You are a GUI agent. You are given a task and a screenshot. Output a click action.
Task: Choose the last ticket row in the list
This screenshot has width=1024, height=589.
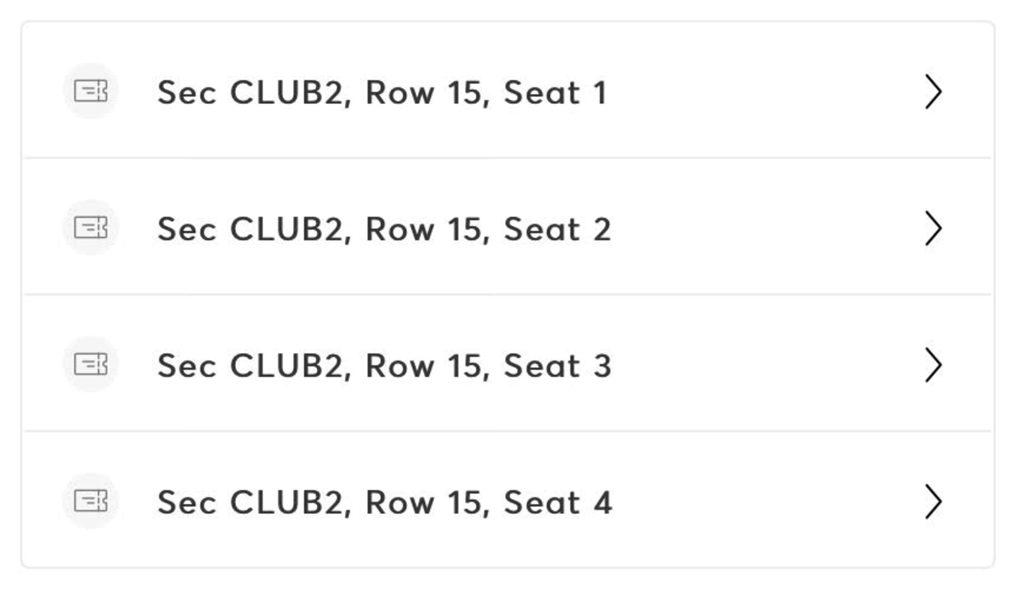(507, 500)
